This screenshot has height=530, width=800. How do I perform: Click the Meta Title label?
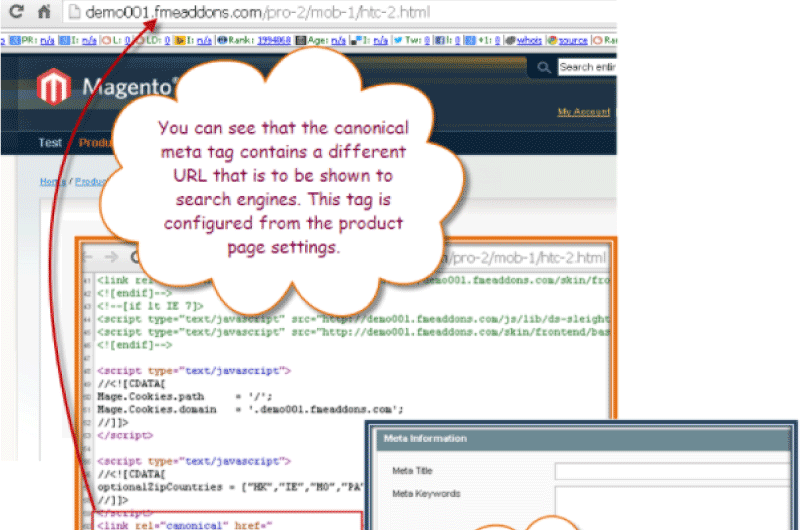coord(412,471)
